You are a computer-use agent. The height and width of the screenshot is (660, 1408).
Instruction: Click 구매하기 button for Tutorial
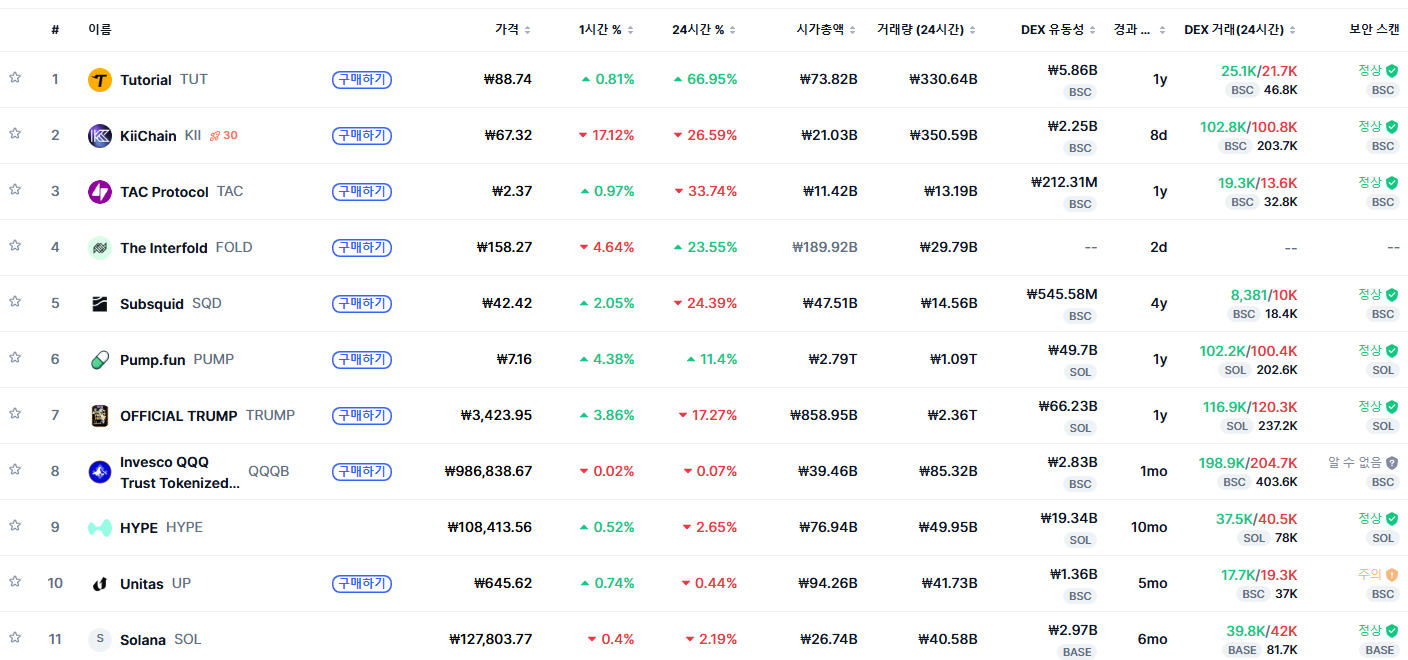[x=362, y=79]
